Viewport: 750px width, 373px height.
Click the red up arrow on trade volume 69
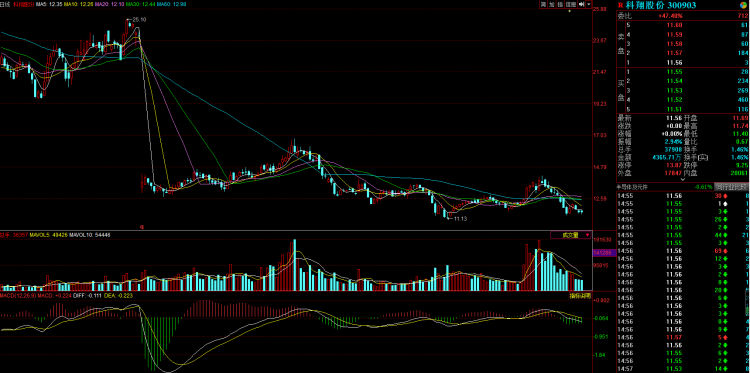(x=725, y=251)
